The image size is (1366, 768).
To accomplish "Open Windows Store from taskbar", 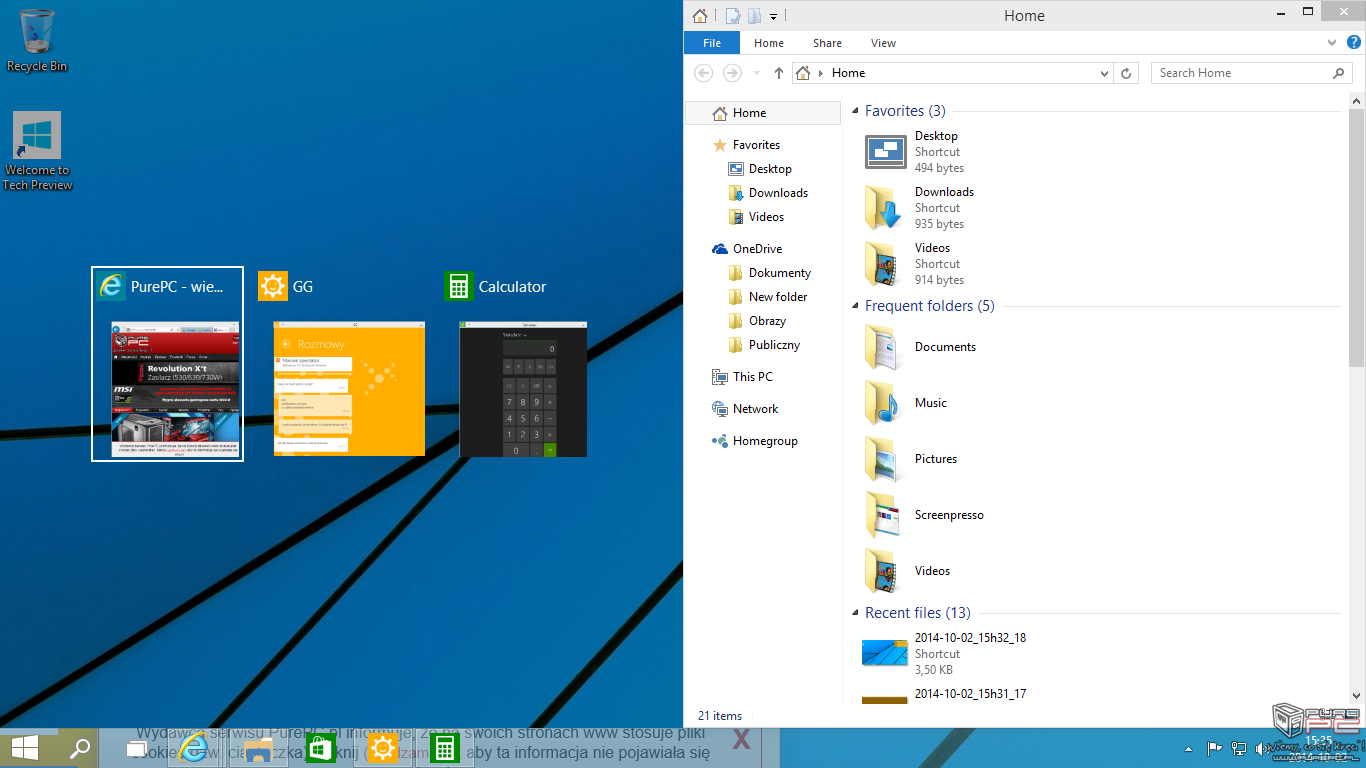I will [x=320, y=748].
